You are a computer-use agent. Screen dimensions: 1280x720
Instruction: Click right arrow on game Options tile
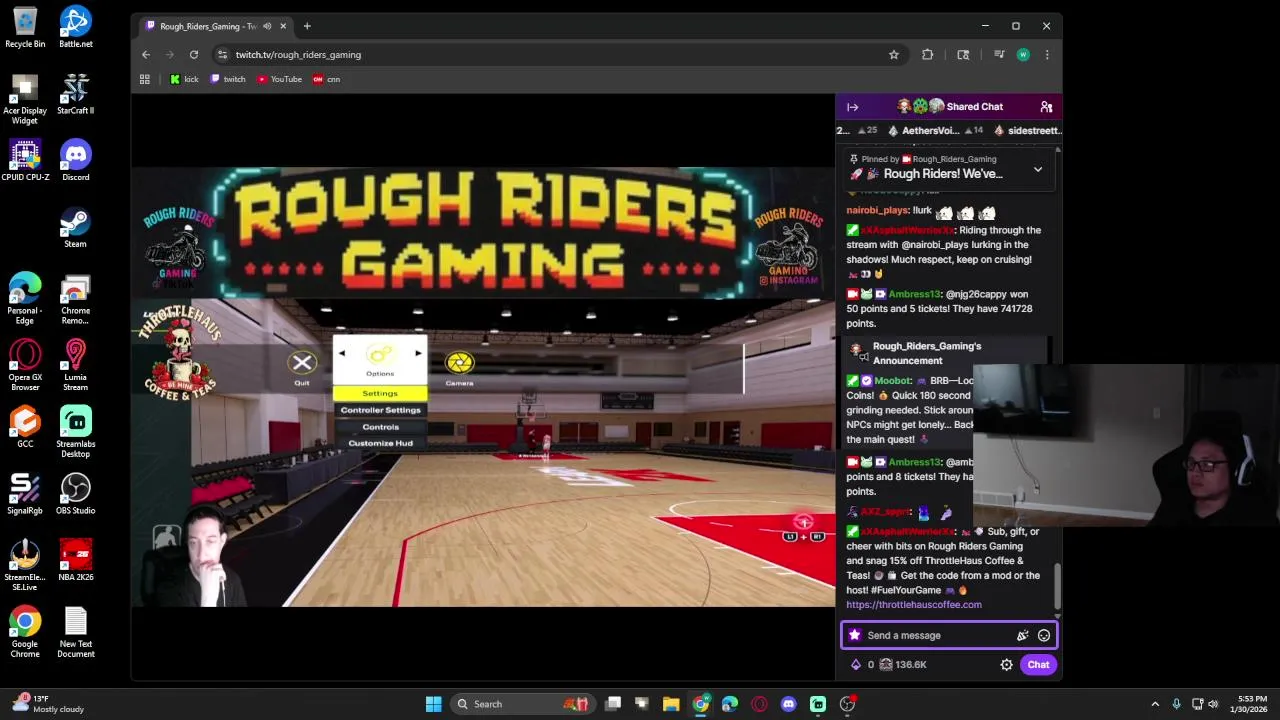[x=418, y=353]
